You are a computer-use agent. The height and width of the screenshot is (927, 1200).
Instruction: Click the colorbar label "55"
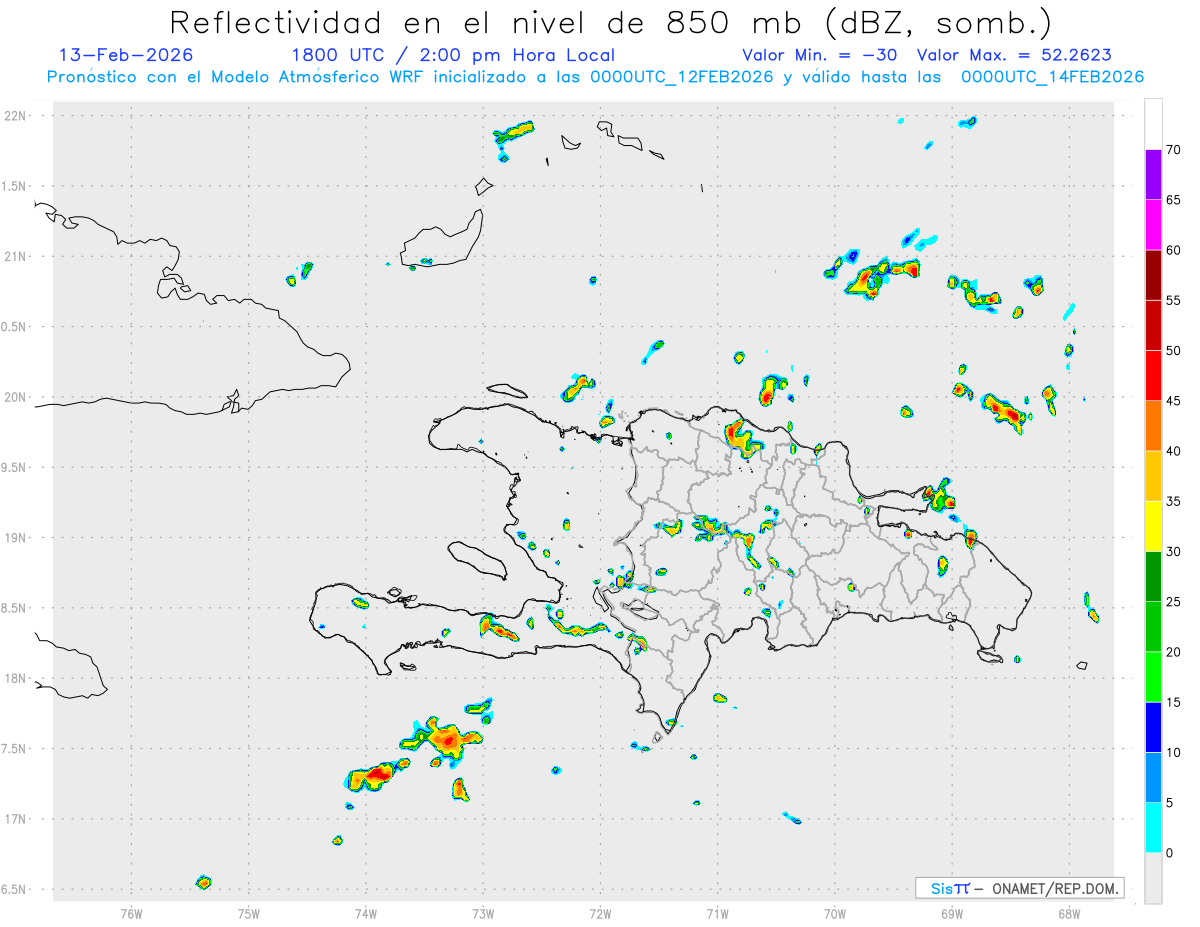pyautogui.click(x=1174, y=300)
